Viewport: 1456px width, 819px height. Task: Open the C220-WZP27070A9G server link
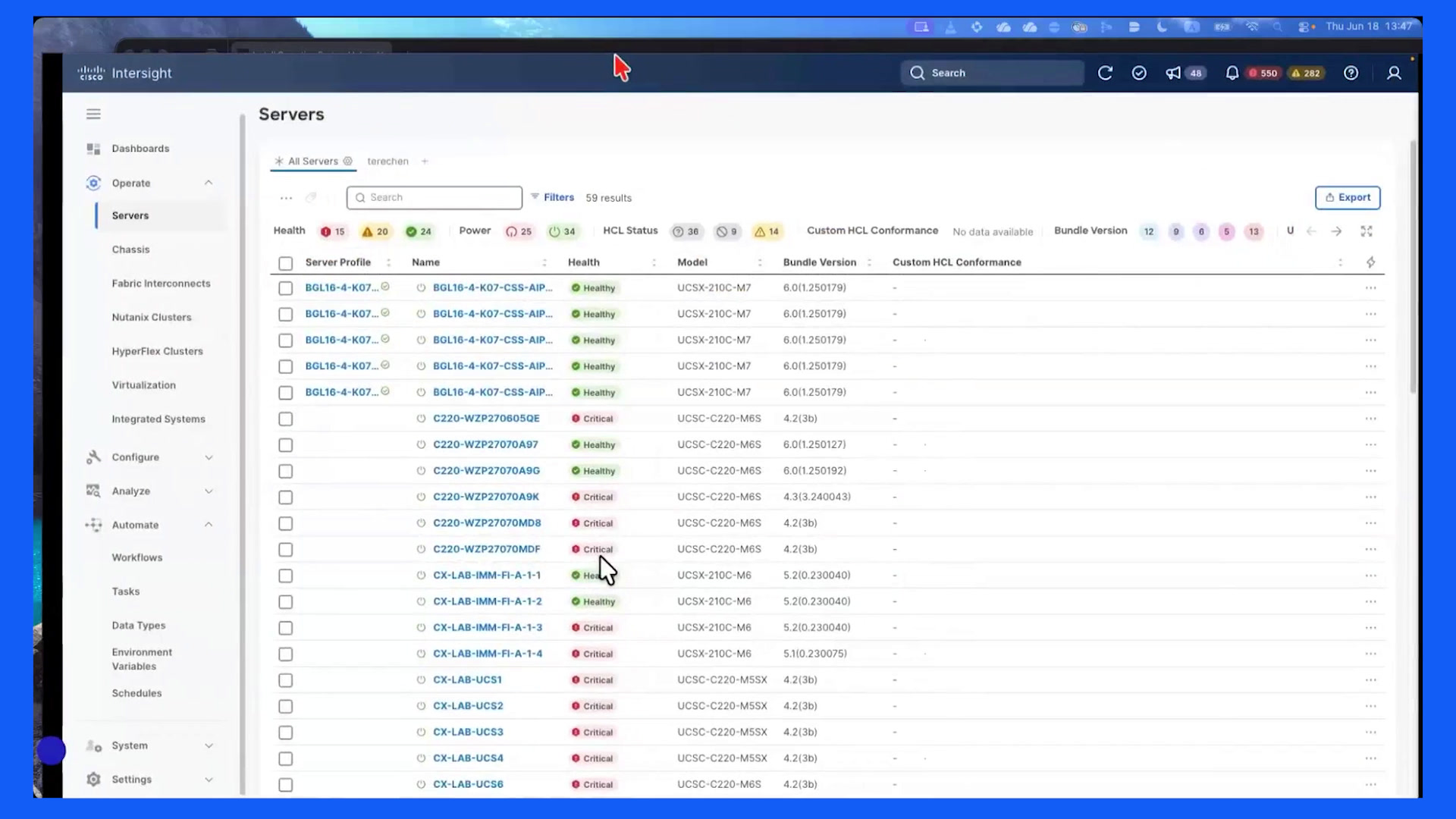pos(486,471)
